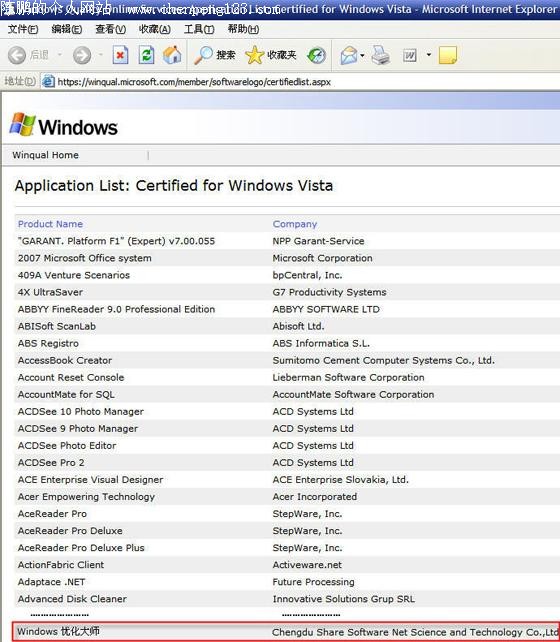Click Application List page heading
The height and width of the screenshot is (642, 560).
pos(174,186)
